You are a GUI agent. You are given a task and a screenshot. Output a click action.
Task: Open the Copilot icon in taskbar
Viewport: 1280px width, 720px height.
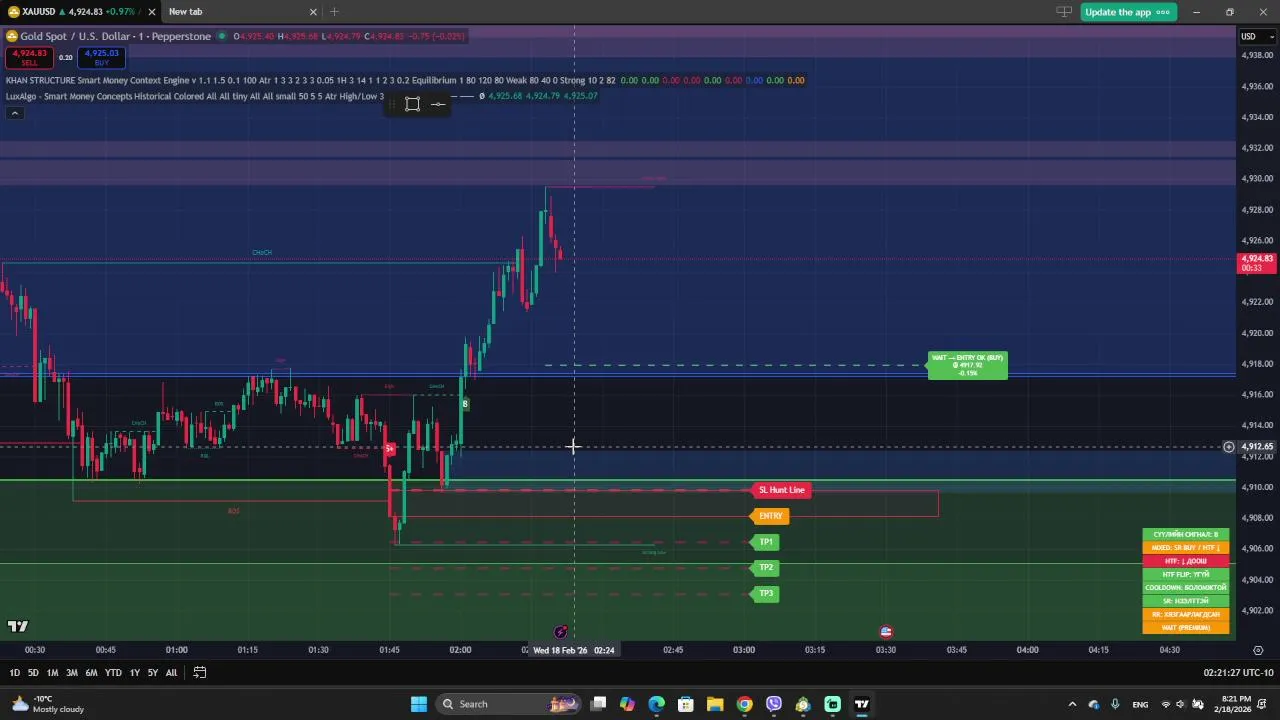tap(627, 704)
